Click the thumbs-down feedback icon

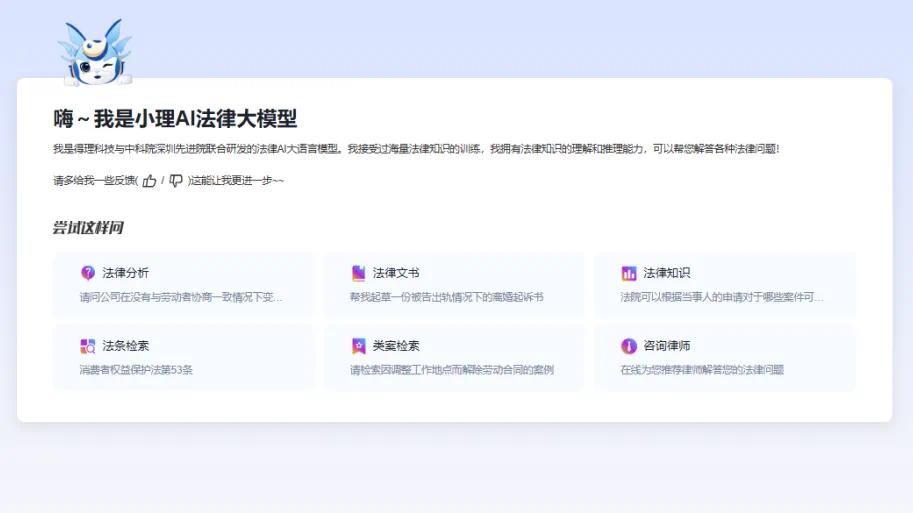click(176, 181)
